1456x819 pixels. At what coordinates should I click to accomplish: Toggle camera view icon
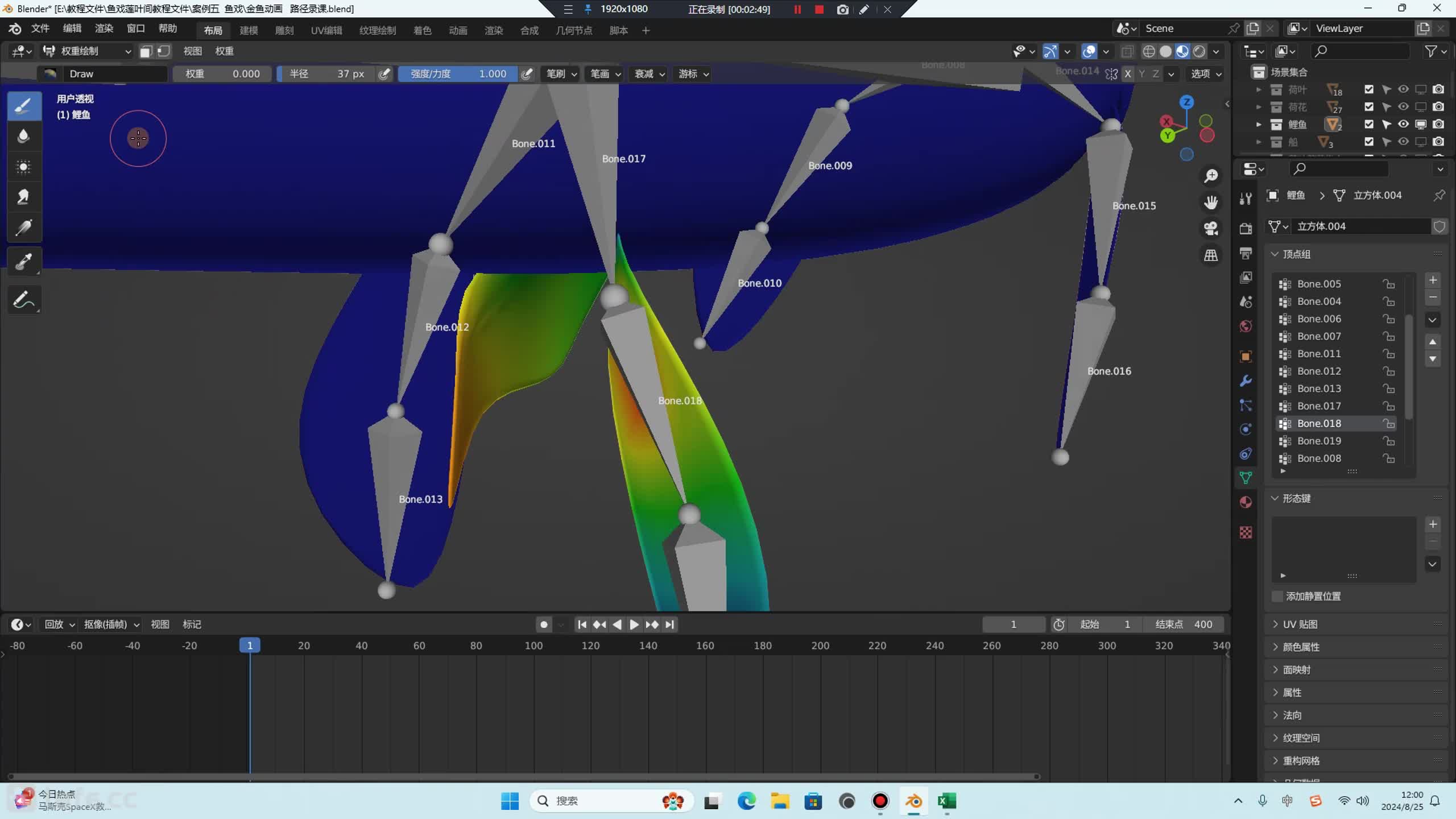1211,229
